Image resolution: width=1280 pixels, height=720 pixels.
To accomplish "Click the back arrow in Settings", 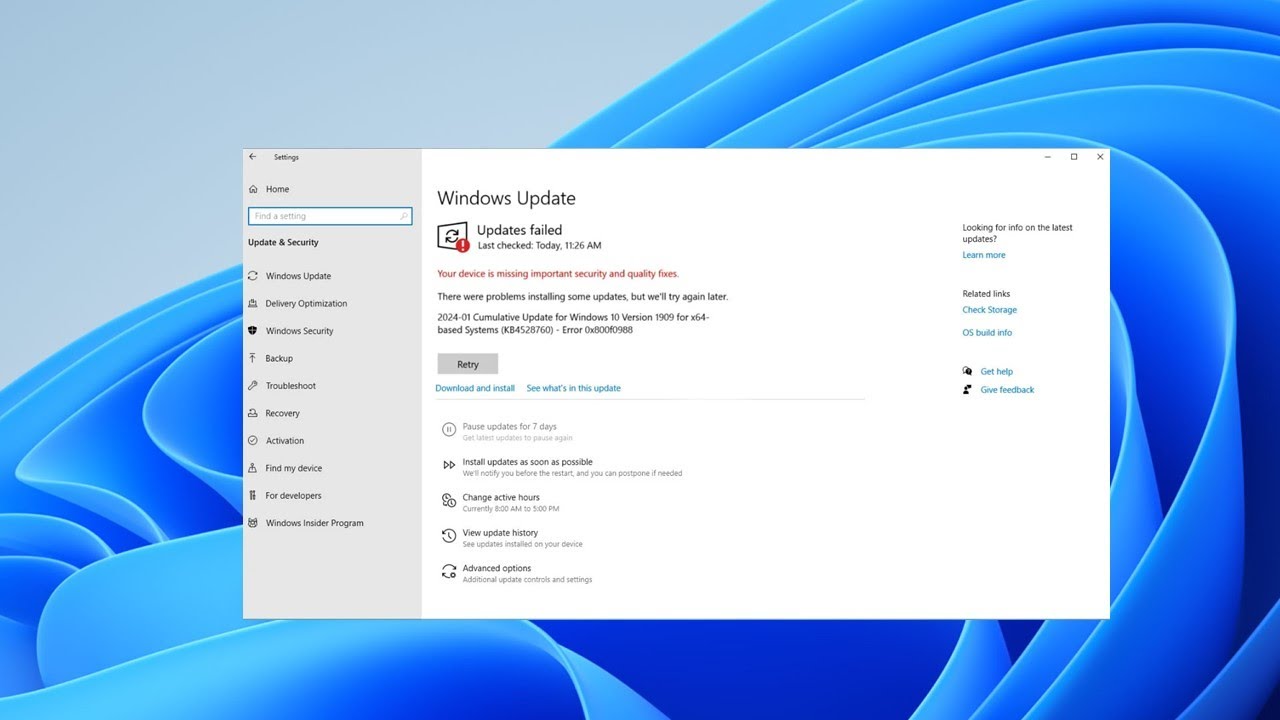I will (x=253, y=157).
